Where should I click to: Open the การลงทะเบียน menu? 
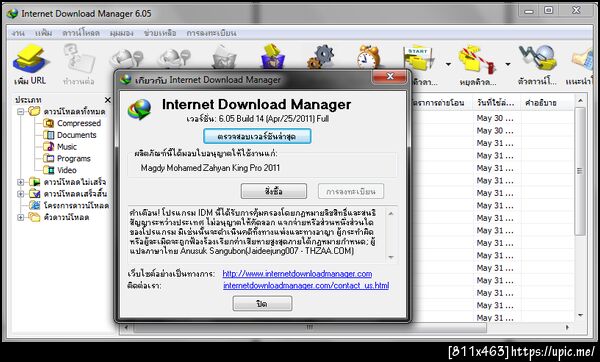pyautogui.click(x=212, y=33)
